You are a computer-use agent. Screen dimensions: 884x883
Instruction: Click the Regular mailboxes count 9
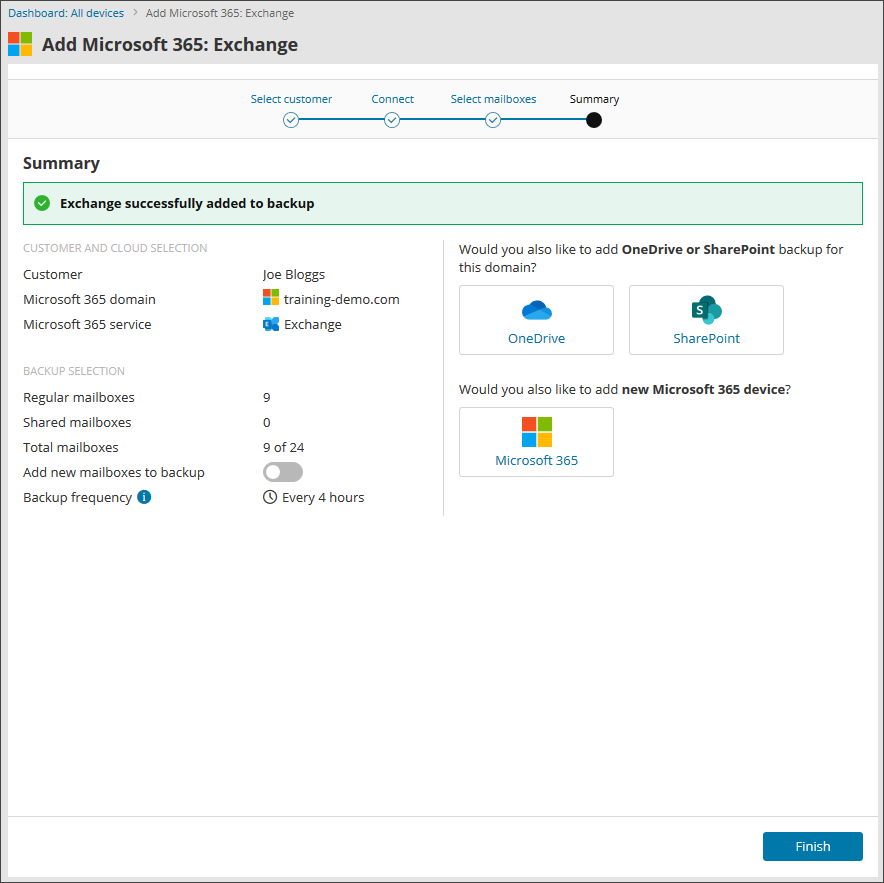(267, 398)
